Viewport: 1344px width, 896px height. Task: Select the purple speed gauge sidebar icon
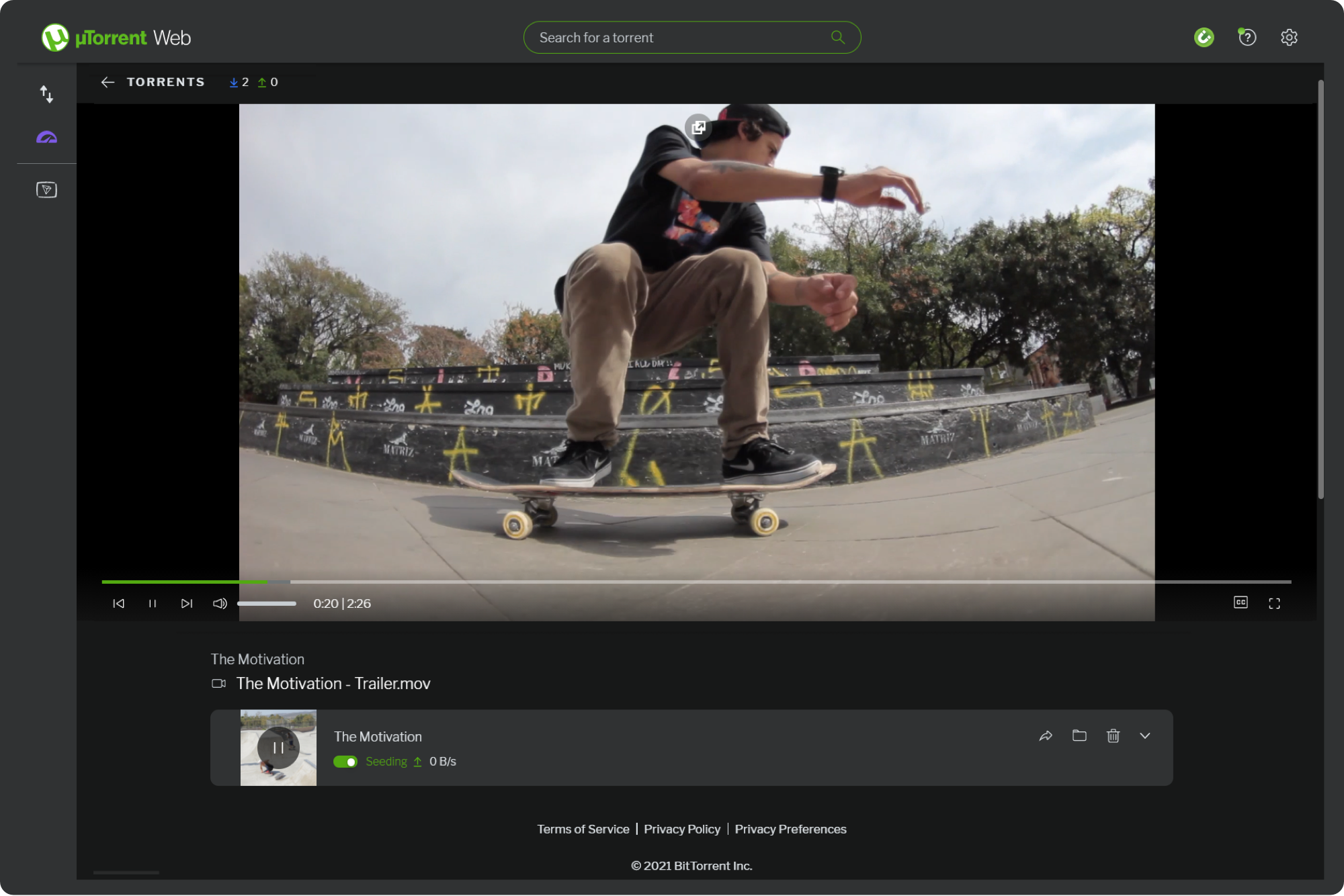46,138
